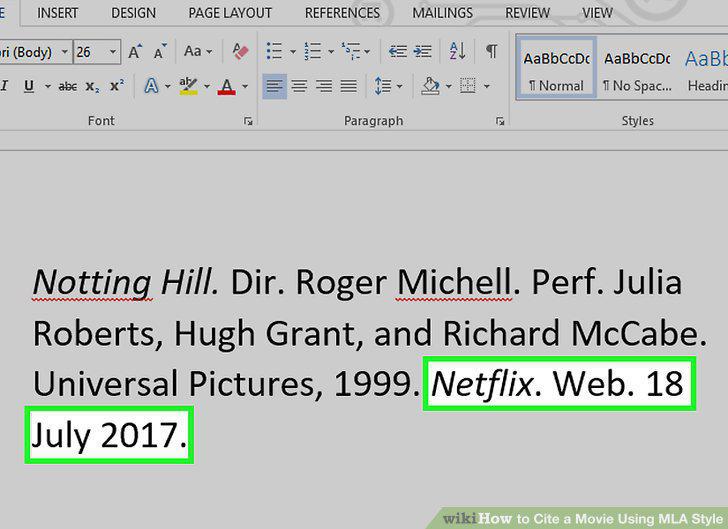
Task: Open the MAILINGS ribbon tab
Action: pyautogui.click(x=442, y=13)
